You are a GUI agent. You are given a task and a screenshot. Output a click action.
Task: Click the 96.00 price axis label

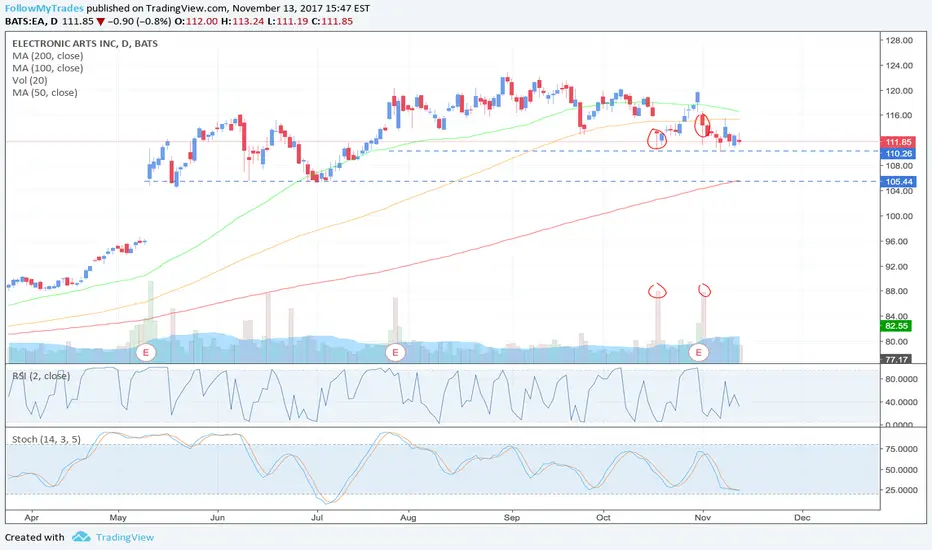point(897,241)
